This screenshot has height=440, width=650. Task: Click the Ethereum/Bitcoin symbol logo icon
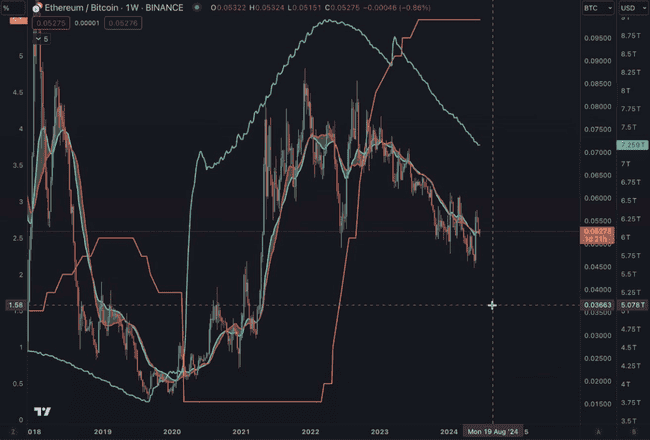[x=37, y=7]
